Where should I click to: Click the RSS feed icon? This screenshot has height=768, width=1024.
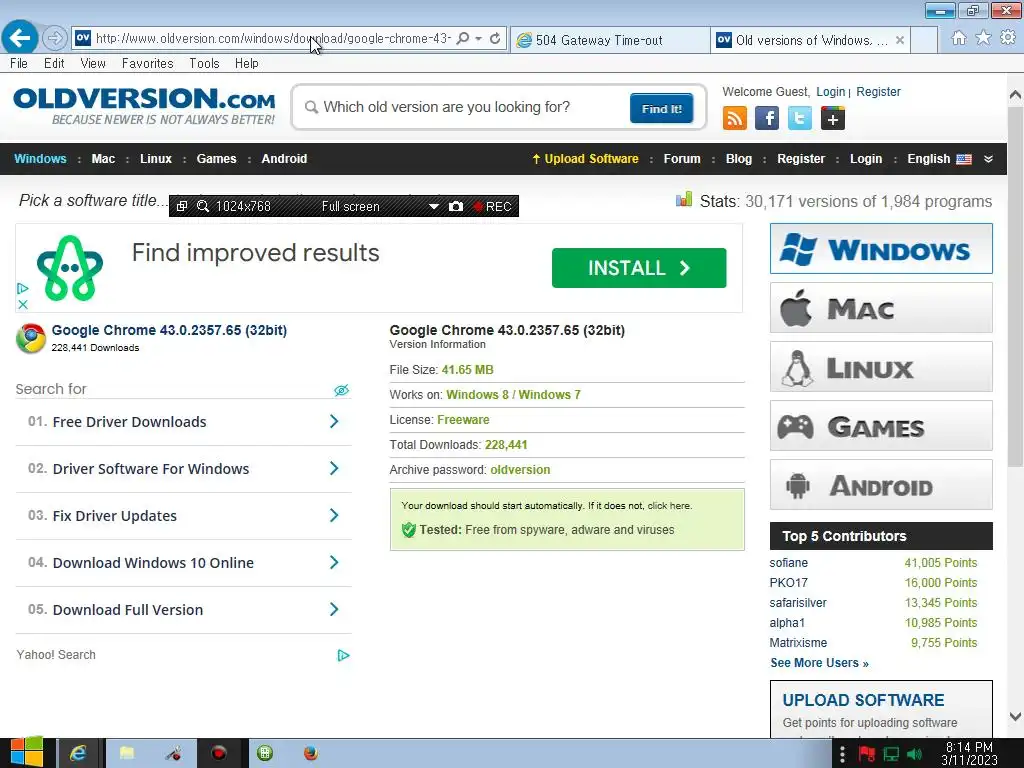(735, 118)
